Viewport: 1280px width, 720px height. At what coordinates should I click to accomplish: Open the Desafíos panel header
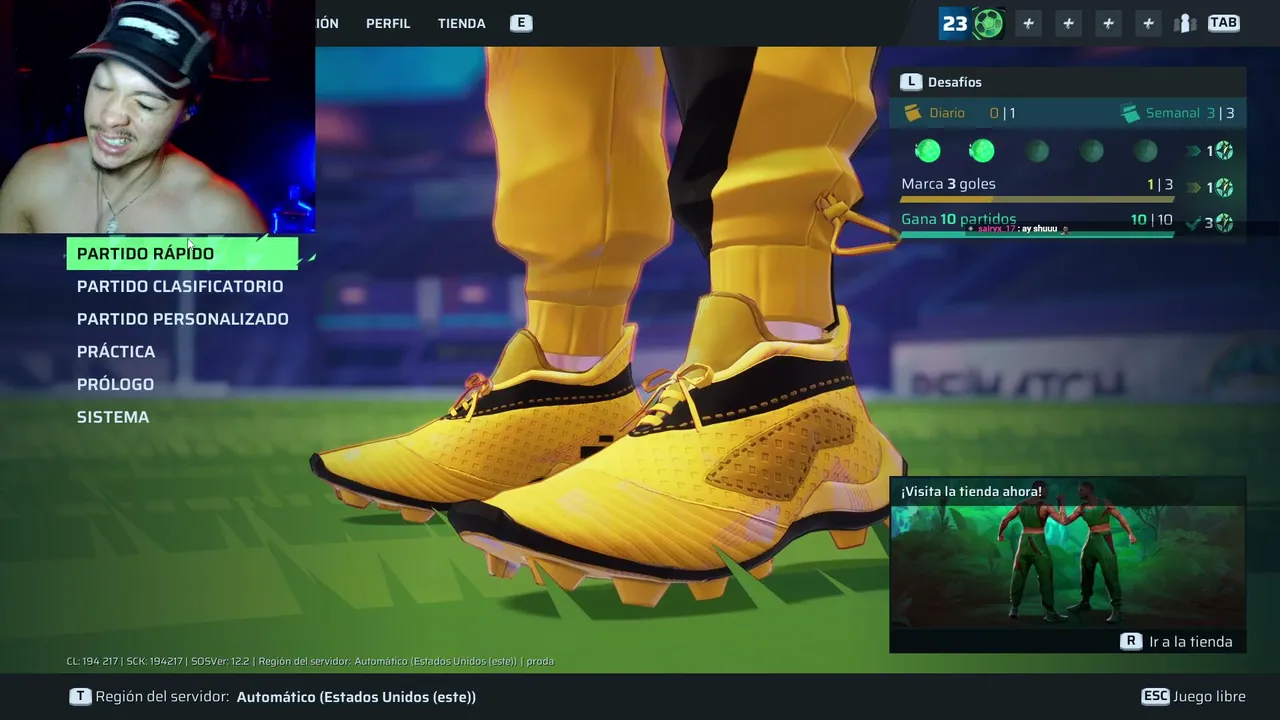tap(1068, 82)
